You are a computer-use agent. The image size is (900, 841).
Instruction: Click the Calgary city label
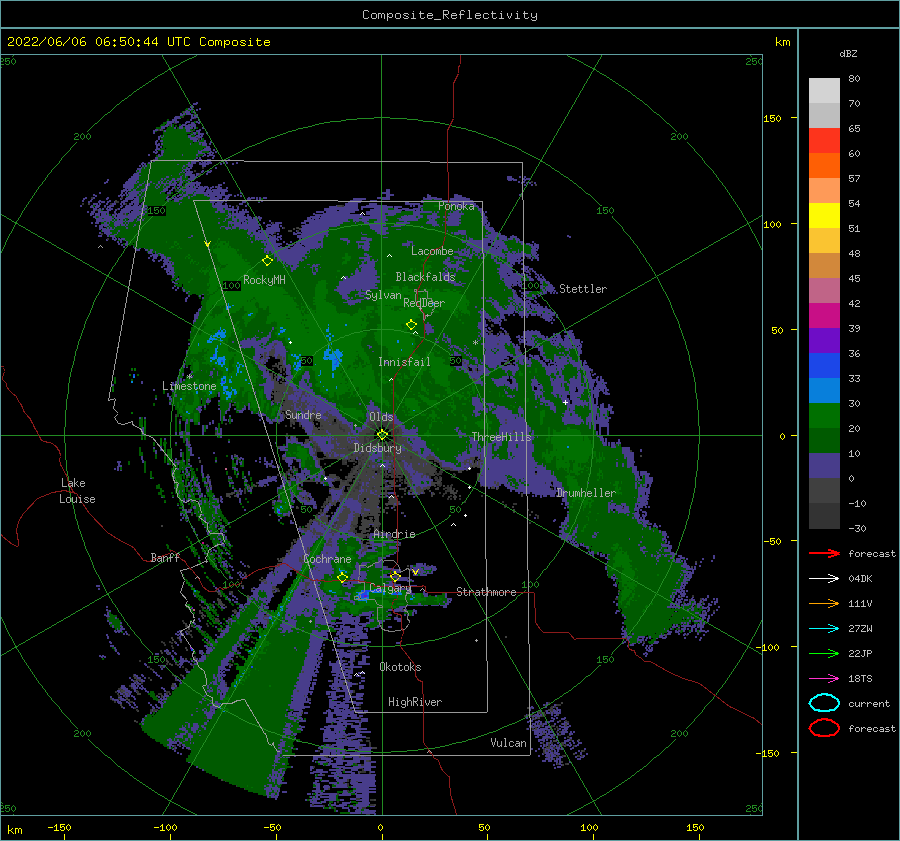coord(390,588)
